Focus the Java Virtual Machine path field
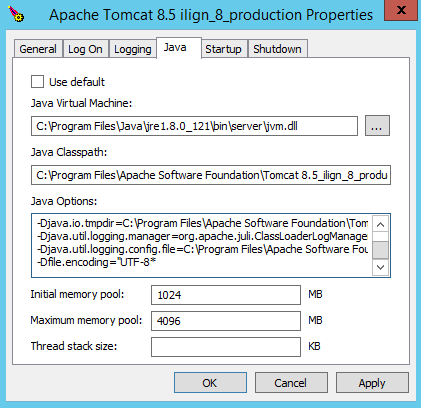This screenshot has height=408, width=421. click(194, 126)
